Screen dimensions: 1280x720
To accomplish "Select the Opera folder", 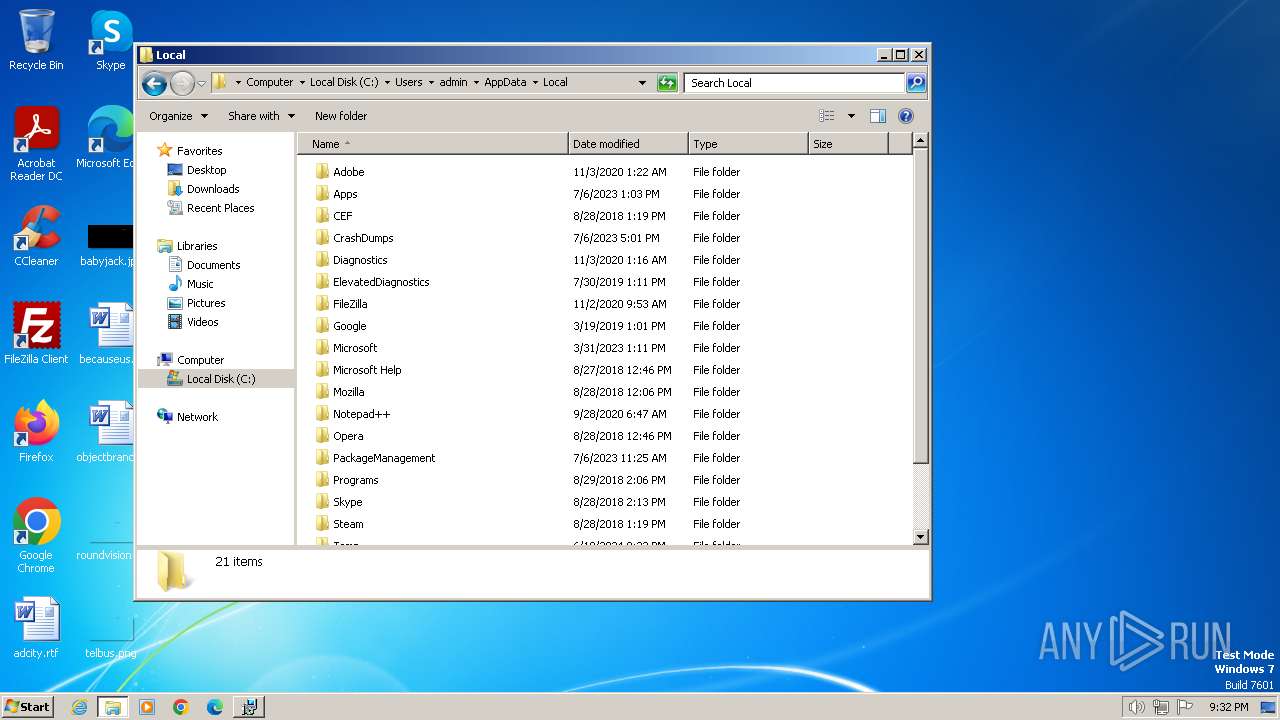I will point(348,436).
